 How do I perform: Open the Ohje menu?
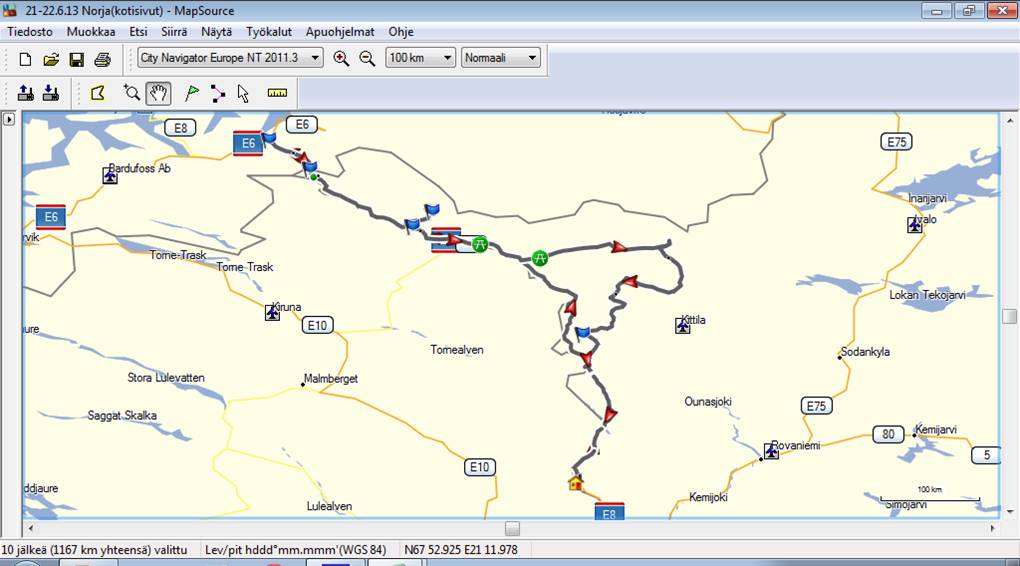[x=401, y=32]
